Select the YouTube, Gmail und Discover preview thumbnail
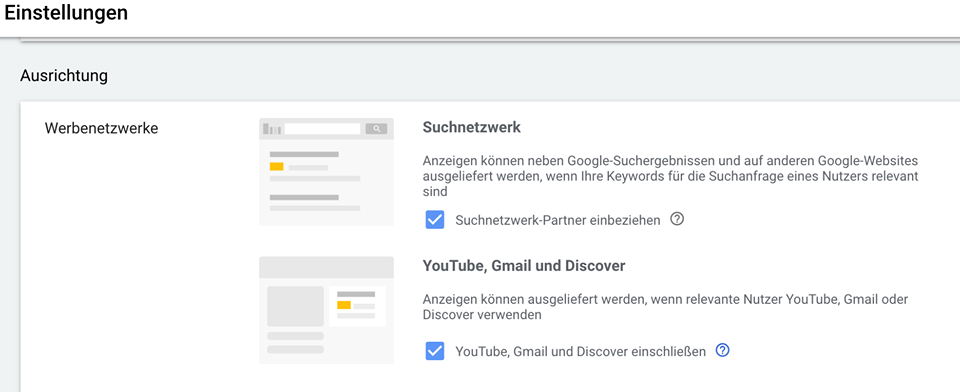This screenshot has height=392, width=960. [x=326, y=311]
